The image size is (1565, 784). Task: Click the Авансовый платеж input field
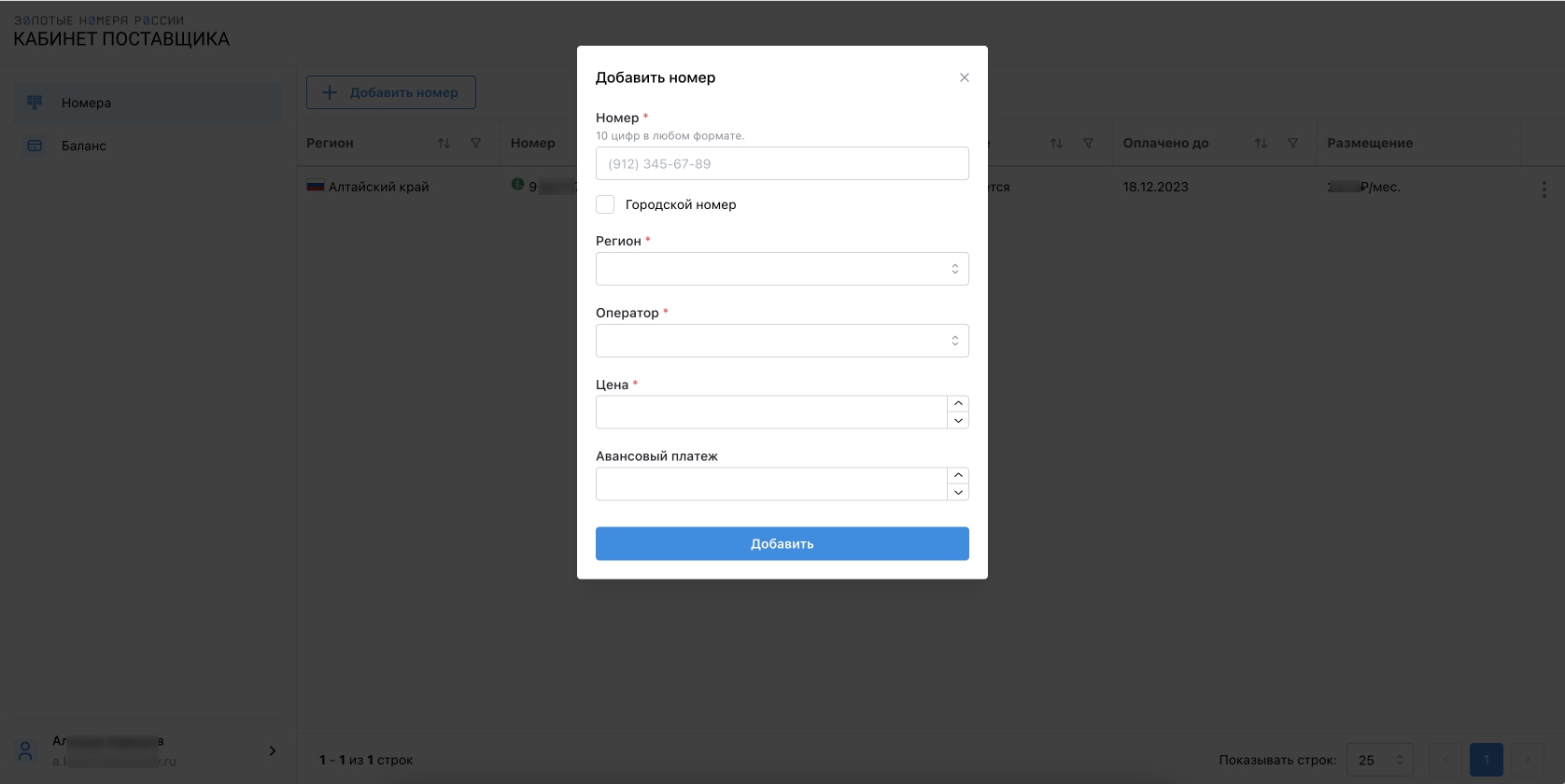(x=771, y=484)
